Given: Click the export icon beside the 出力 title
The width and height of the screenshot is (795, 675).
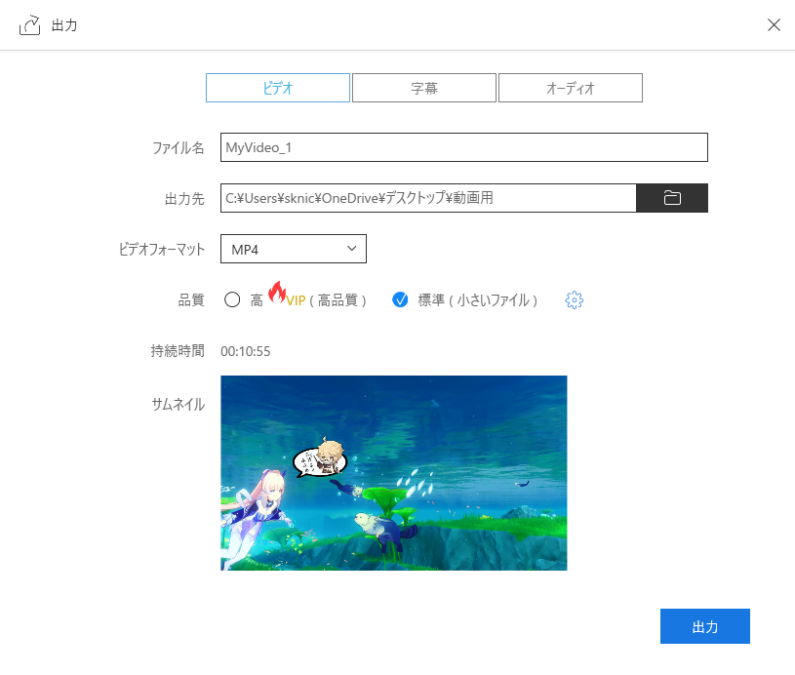Looking at the screenshot, I should pyautogui.click(x=29, y=25).
